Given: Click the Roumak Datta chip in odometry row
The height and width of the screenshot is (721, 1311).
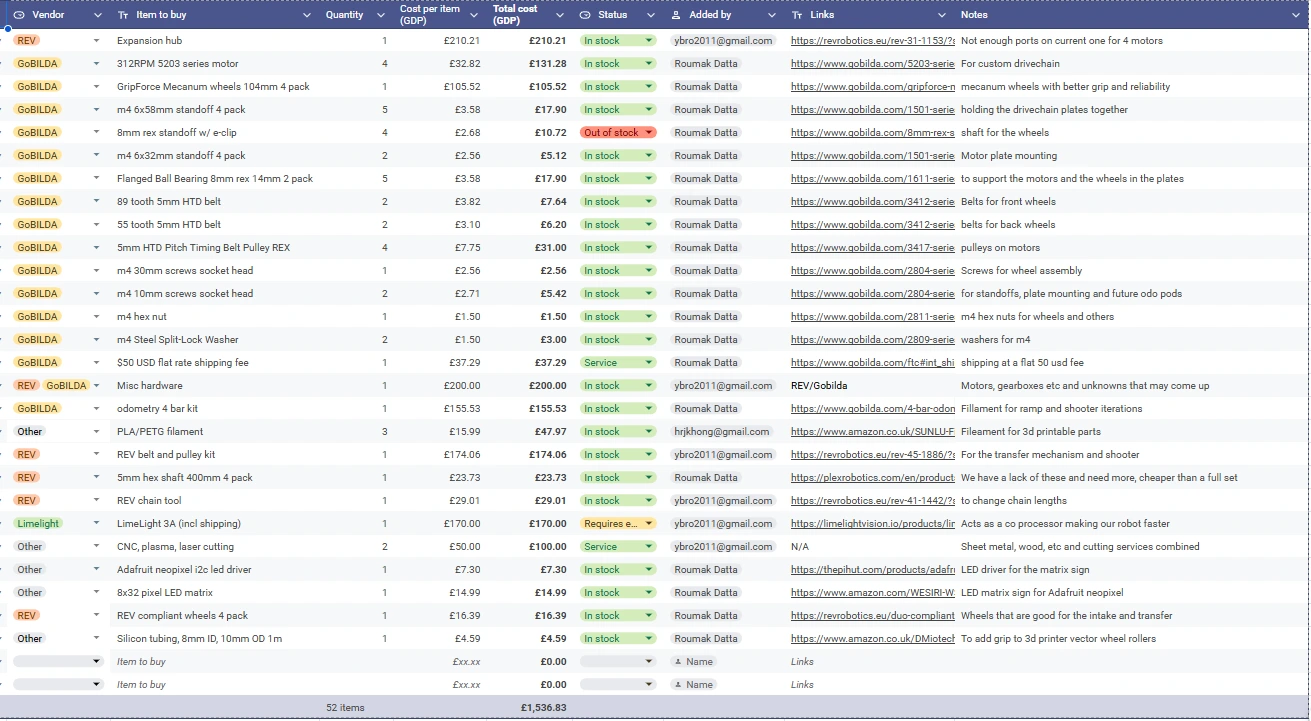Looking at the screenshot, I should tap(705, 409).
